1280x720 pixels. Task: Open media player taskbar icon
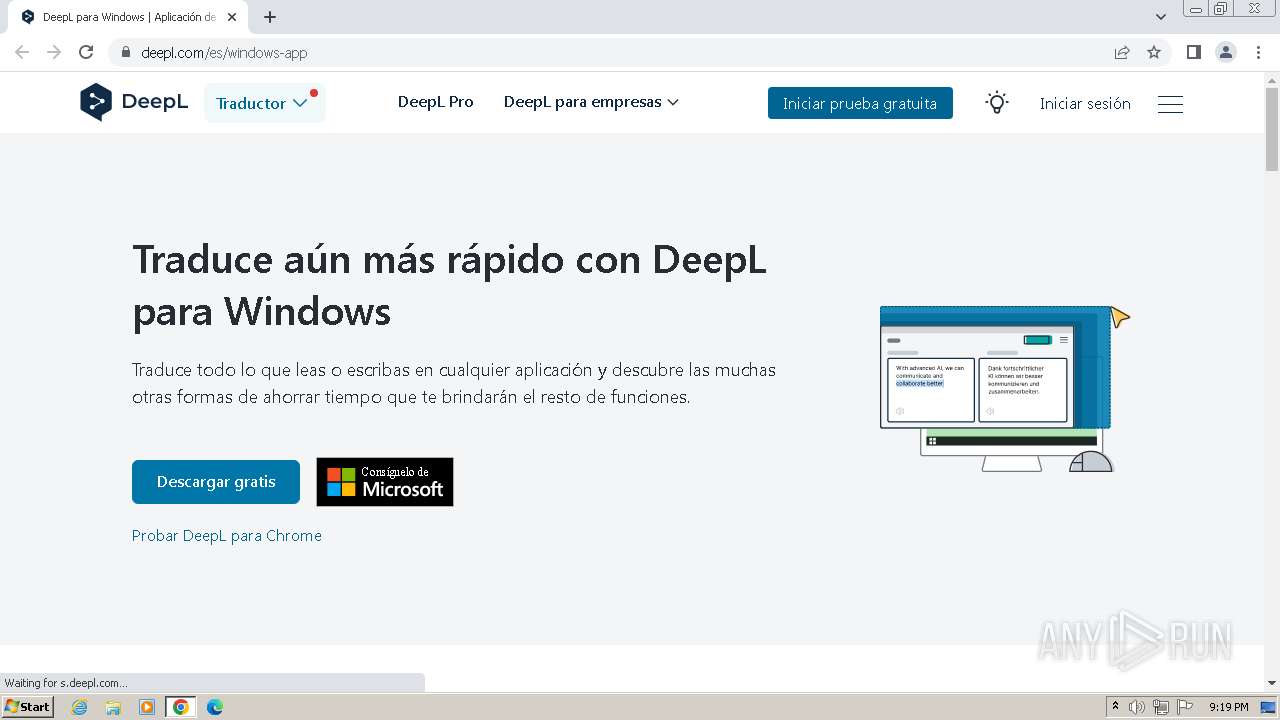147,707
